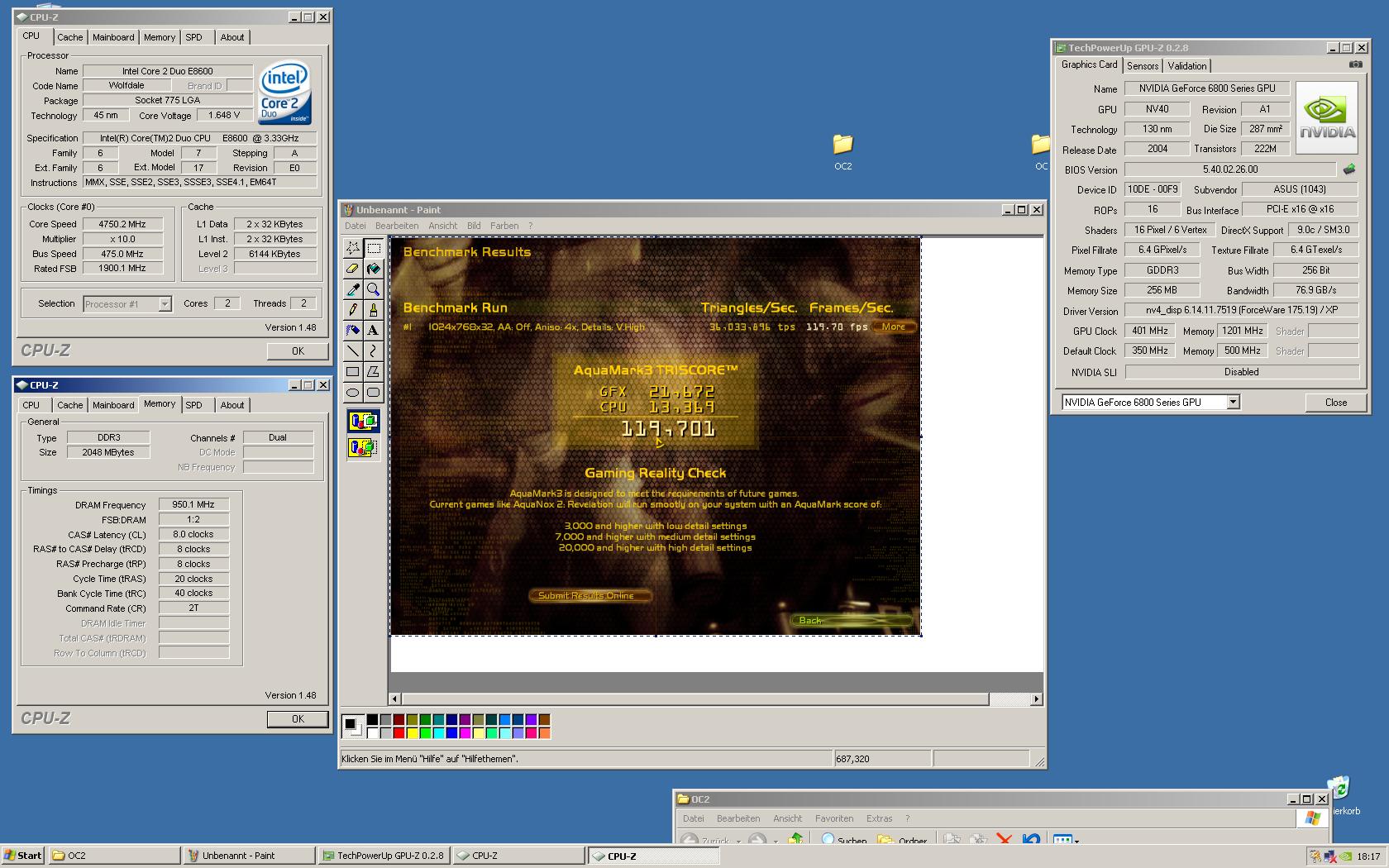This screenshot has width=1389, height=868.
Task: Click the foreground/background color indicator box
Action: coord(353,726)
